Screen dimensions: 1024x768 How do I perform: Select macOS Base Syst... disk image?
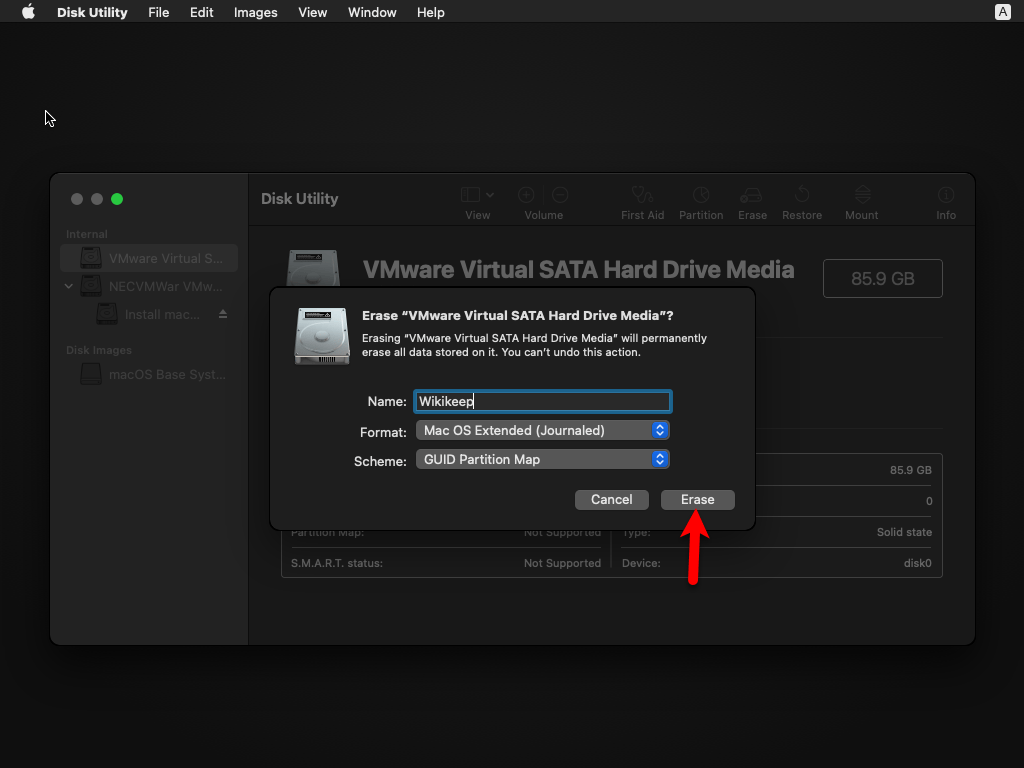click(149, 374)
